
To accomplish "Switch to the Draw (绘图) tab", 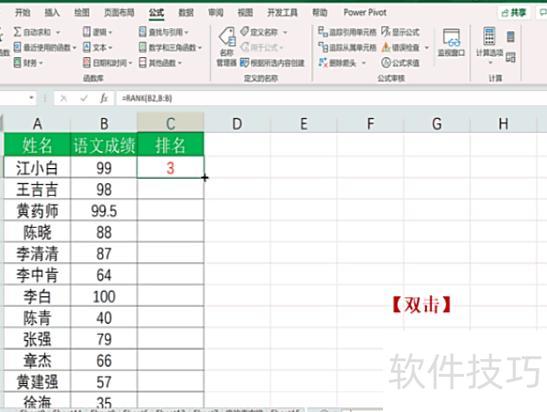I will click(82, 13).
